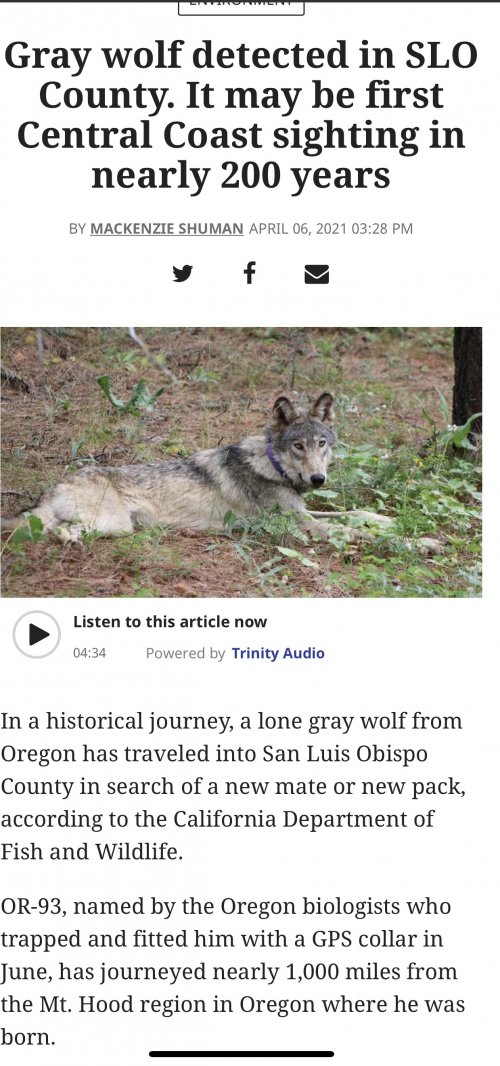
Task: Tap the 'Listen to this article now' label
Action: point(170,621)
